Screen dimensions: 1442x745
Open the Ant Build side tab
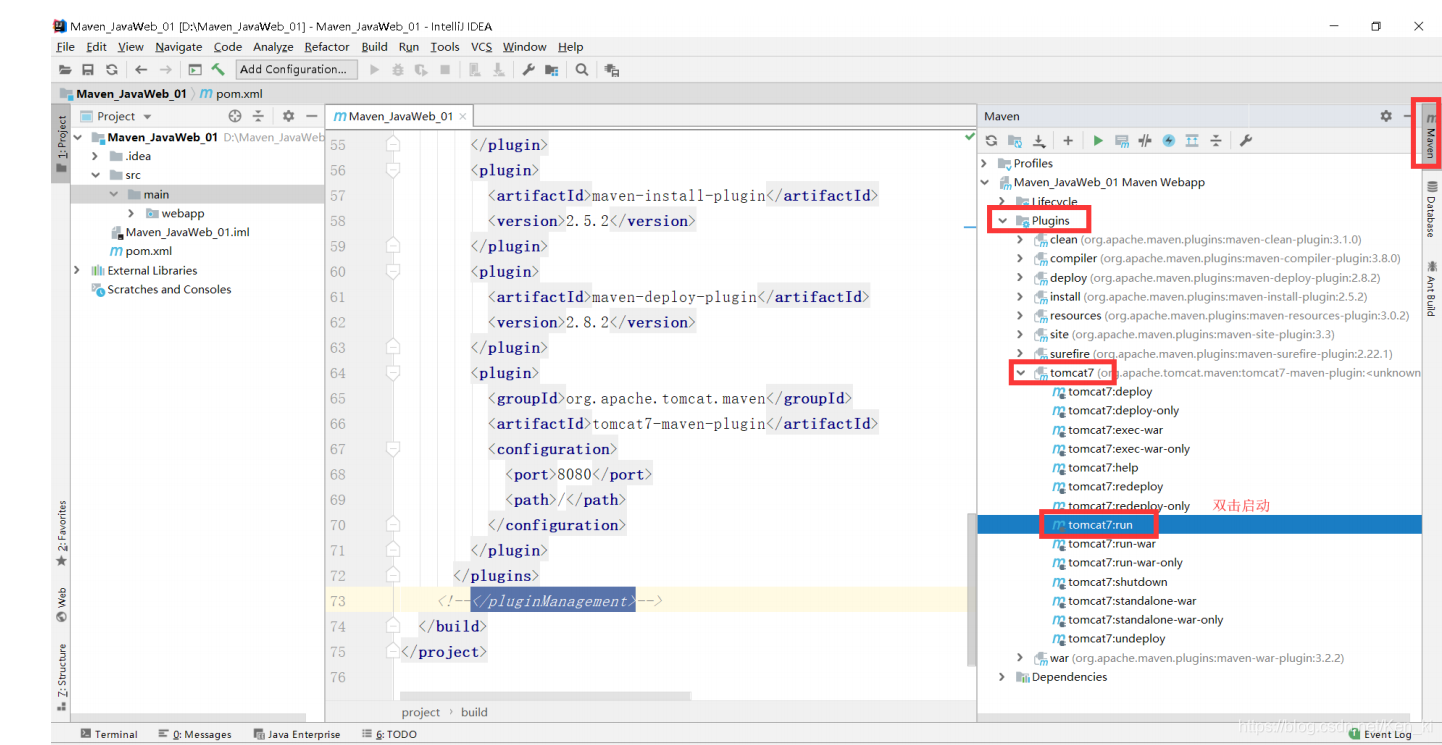[x=1431, y=288]
